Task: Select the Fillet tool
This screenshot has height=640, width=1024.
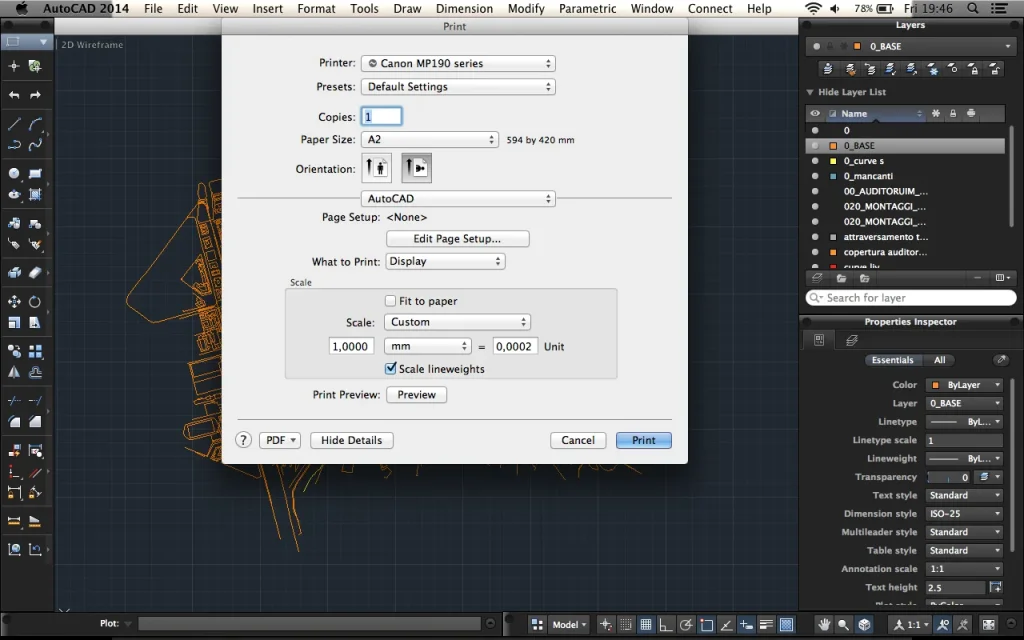Action: point(14,422)
